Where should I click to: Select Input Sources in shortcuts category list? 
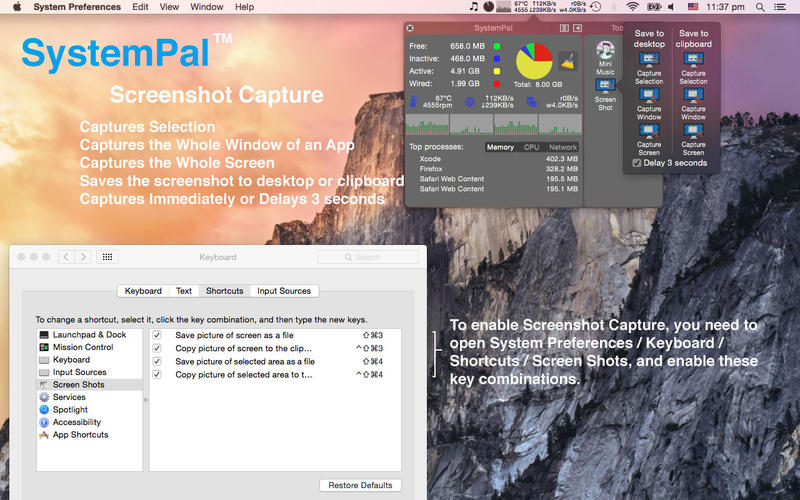tap(89, 372)
